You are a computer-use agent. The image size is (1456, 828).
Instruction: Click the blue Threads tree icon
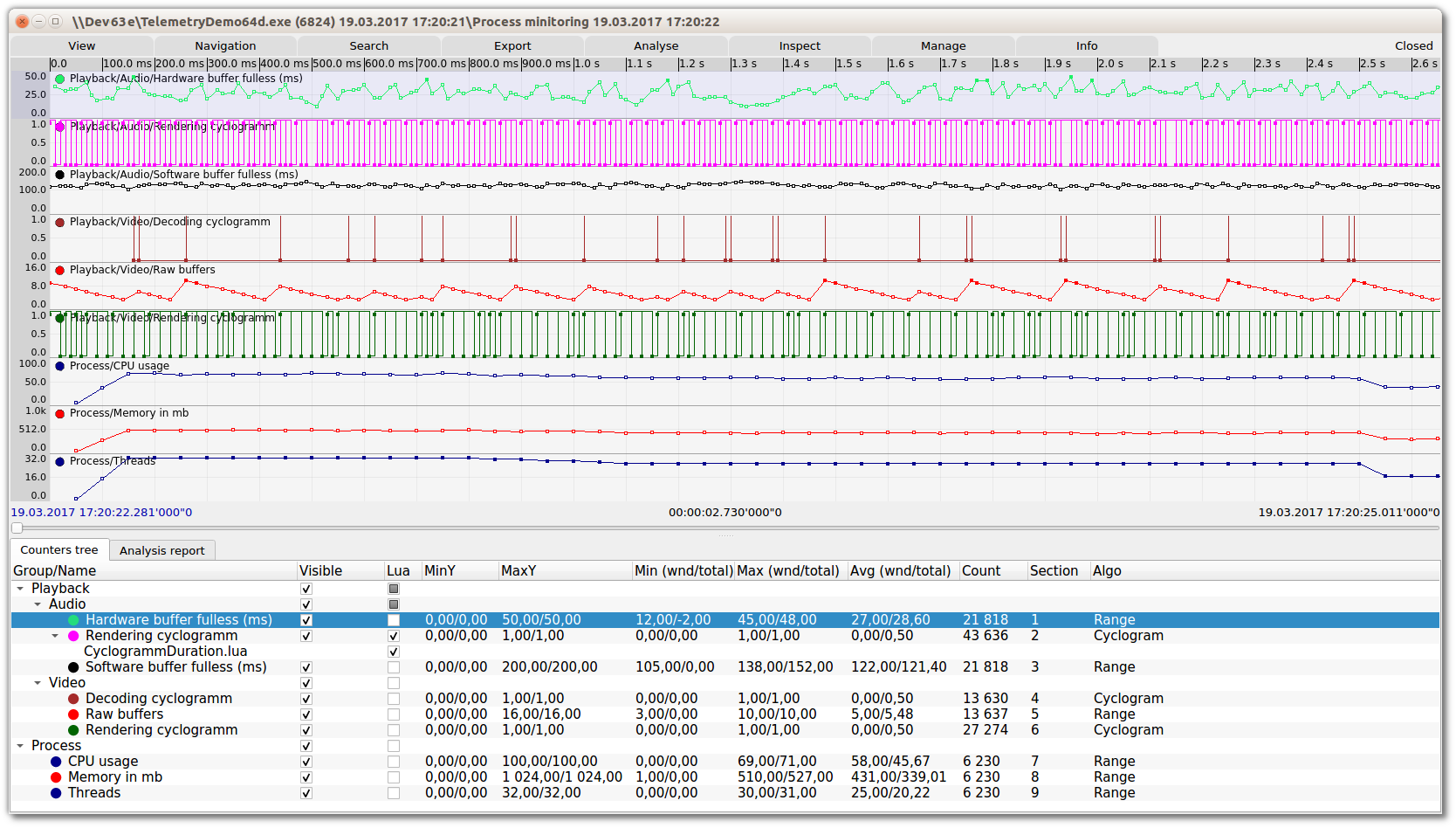click(56, 793)
